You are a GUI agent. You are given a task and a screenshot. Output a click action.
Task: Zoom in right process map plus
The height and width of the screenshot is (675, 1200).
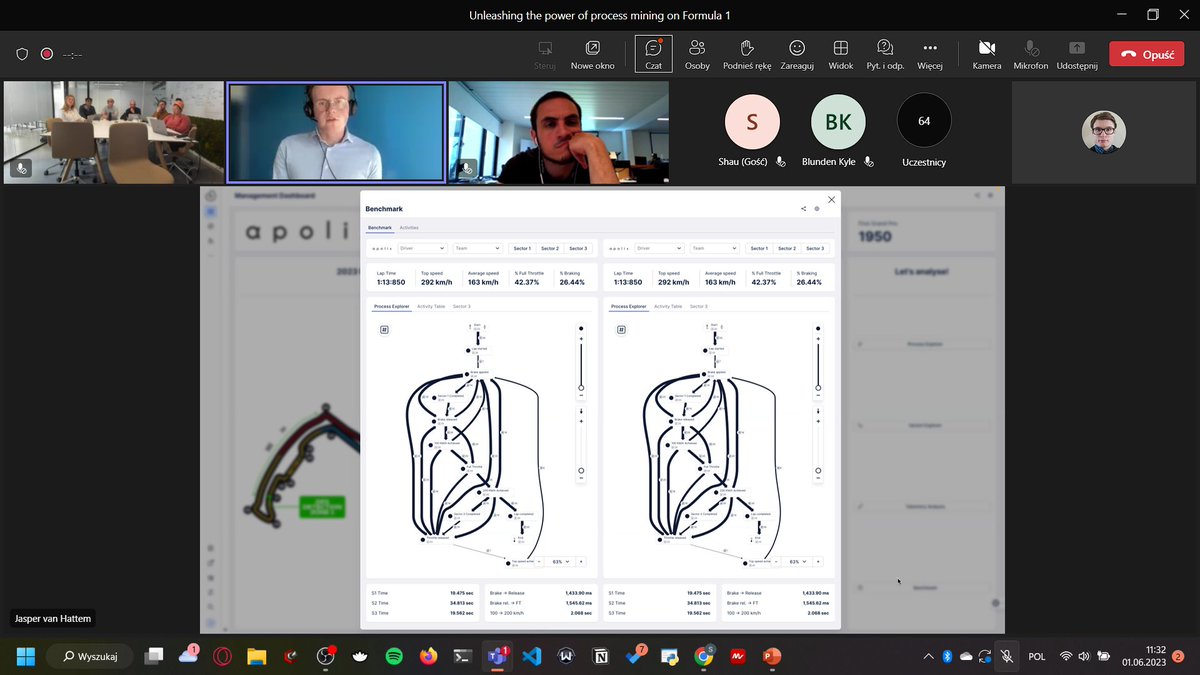click(x=818, y=562)
